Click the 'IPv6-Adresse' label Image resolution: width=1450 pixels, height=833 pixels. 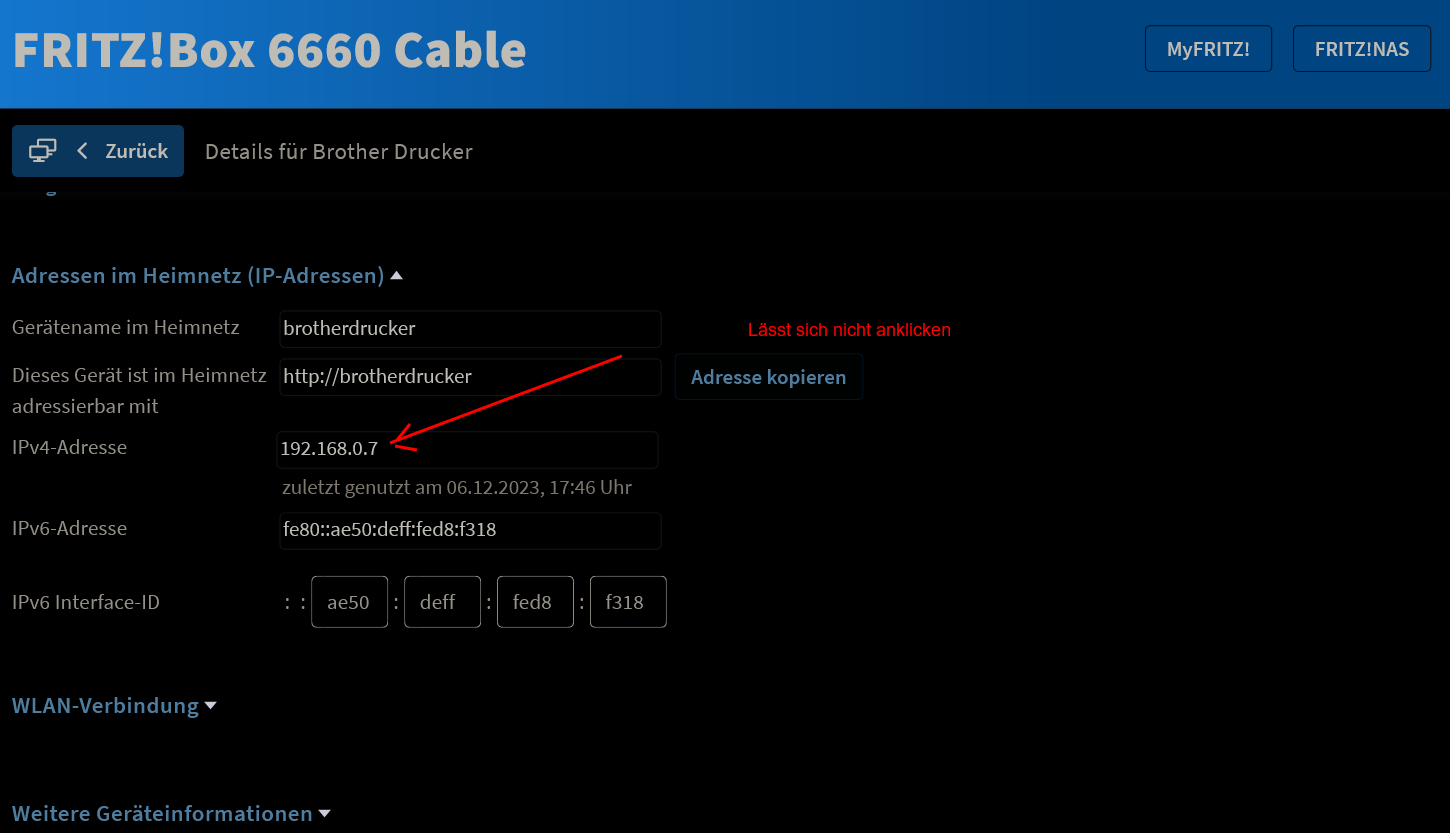coord(70,529)
